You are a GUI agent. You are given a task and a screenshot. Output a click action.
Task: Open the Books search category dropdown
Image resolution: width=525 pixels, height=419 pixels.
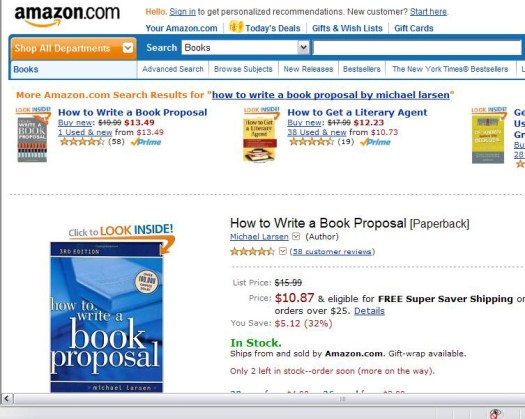coord(303,48)
